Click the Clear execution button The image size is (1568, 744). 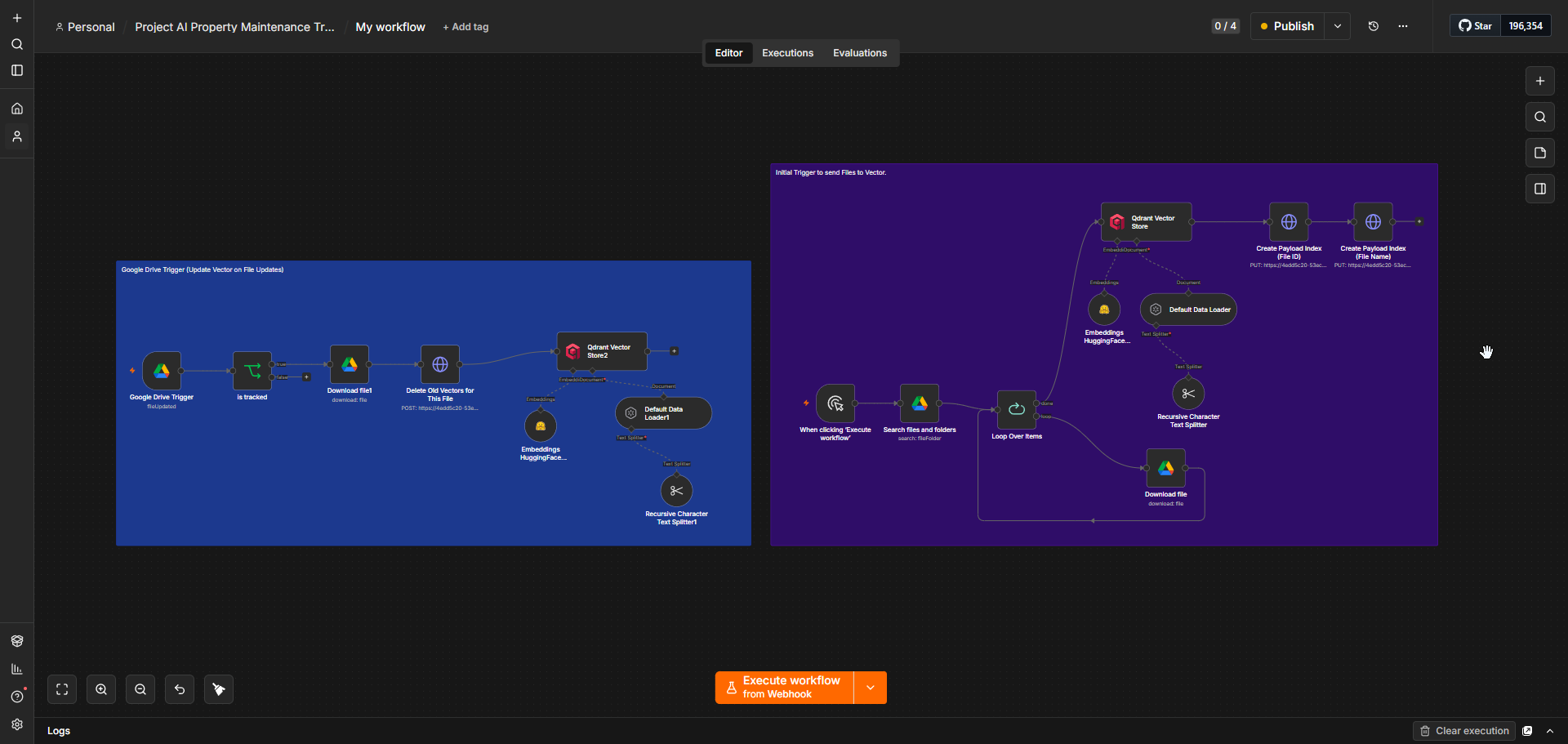1464,731
